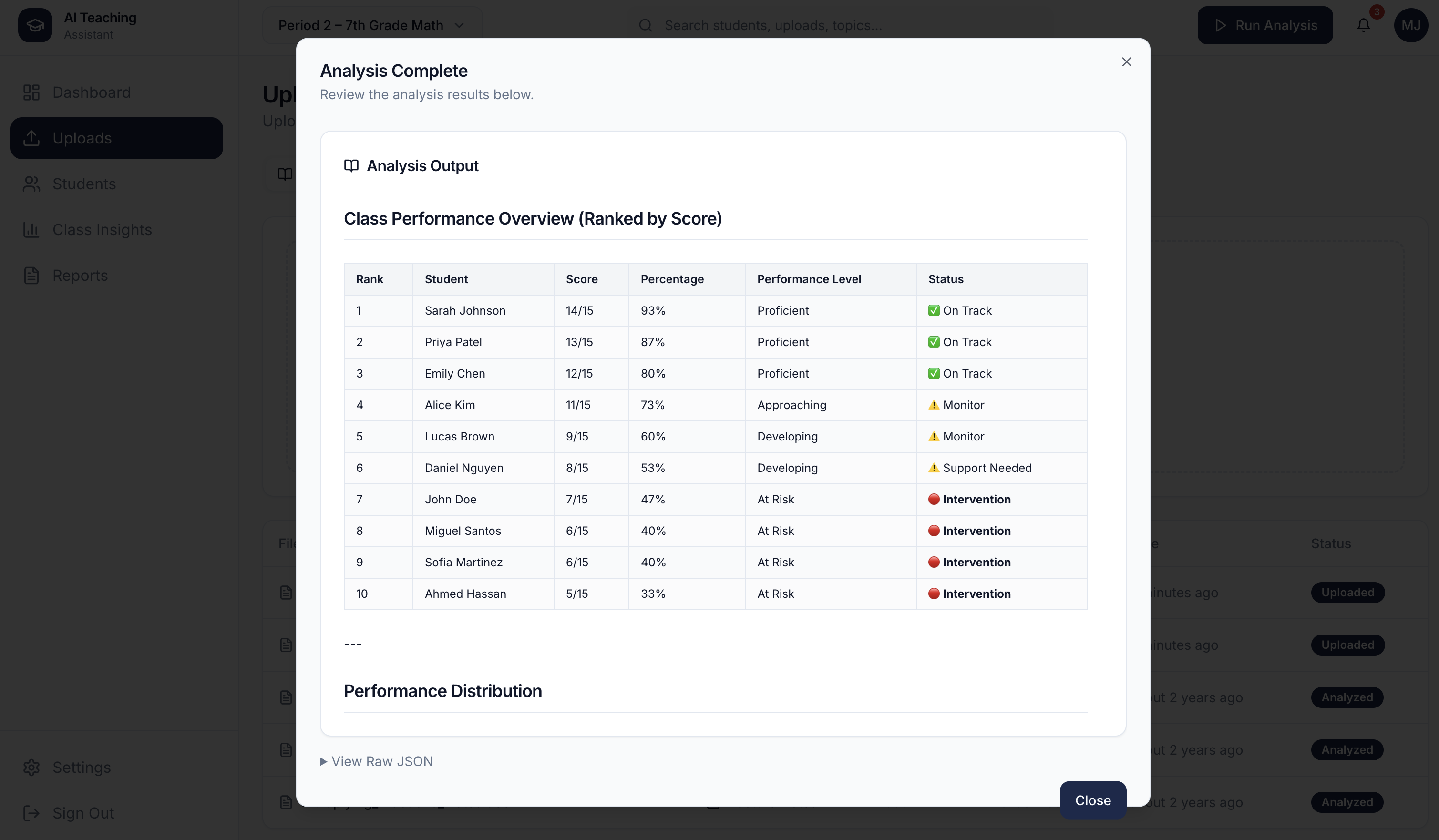The image size is (1439, 840).
Task: Close the dialog with the X icon
Action: click(1126, 61)
